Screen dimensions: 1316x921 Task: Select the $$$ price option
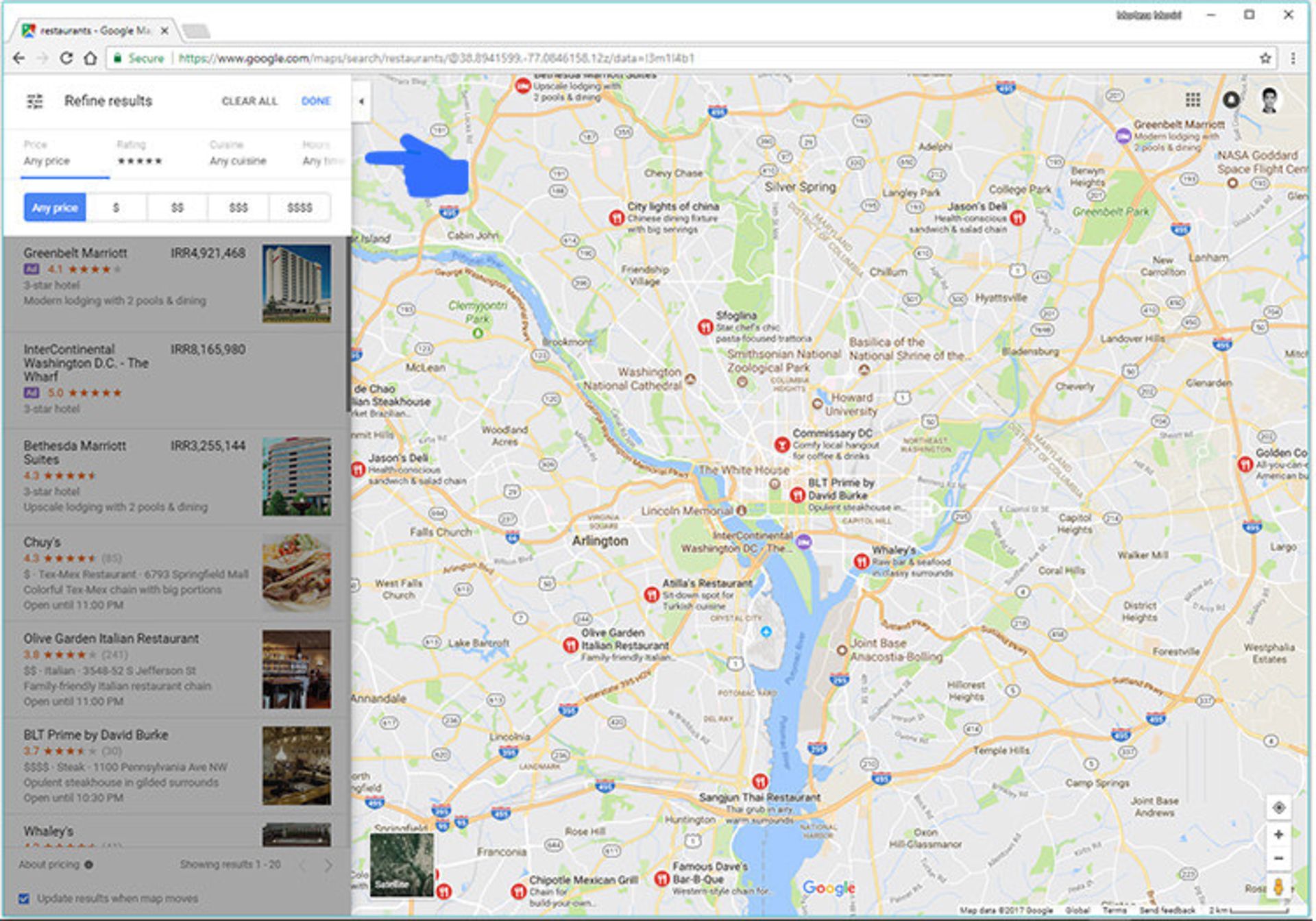click(x=238, y=208)
